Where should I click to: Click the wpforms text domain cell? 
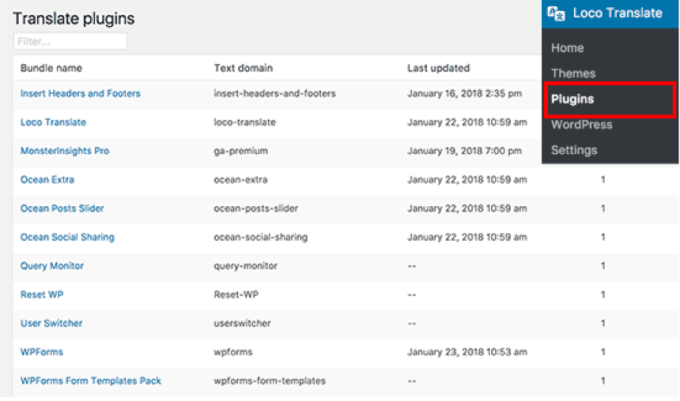click(x=233, y=352)
